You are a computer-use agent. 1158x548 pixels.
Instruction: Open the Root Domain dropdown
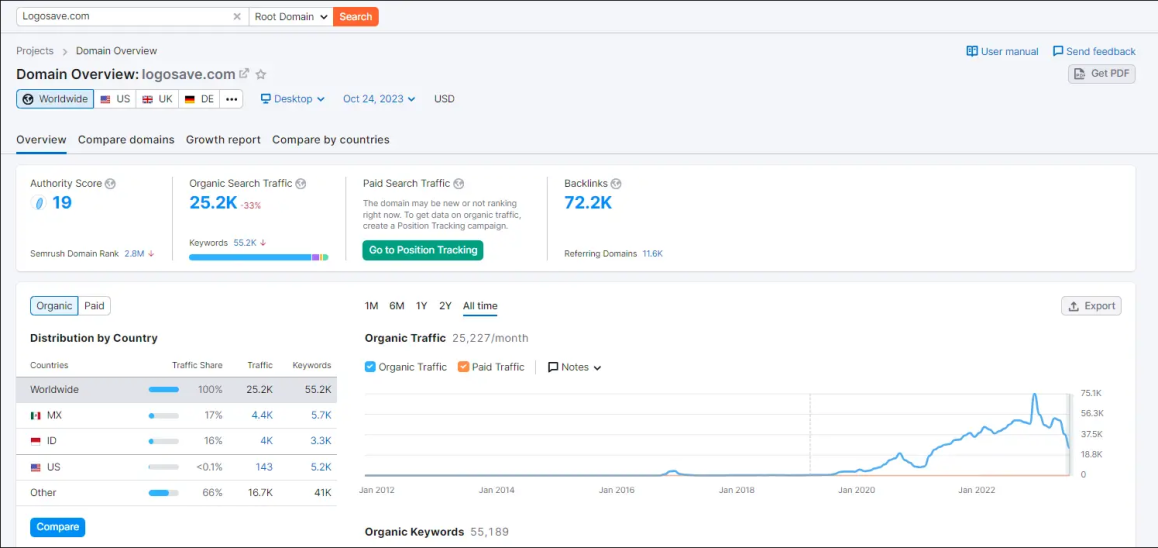(x=291, y=16)
